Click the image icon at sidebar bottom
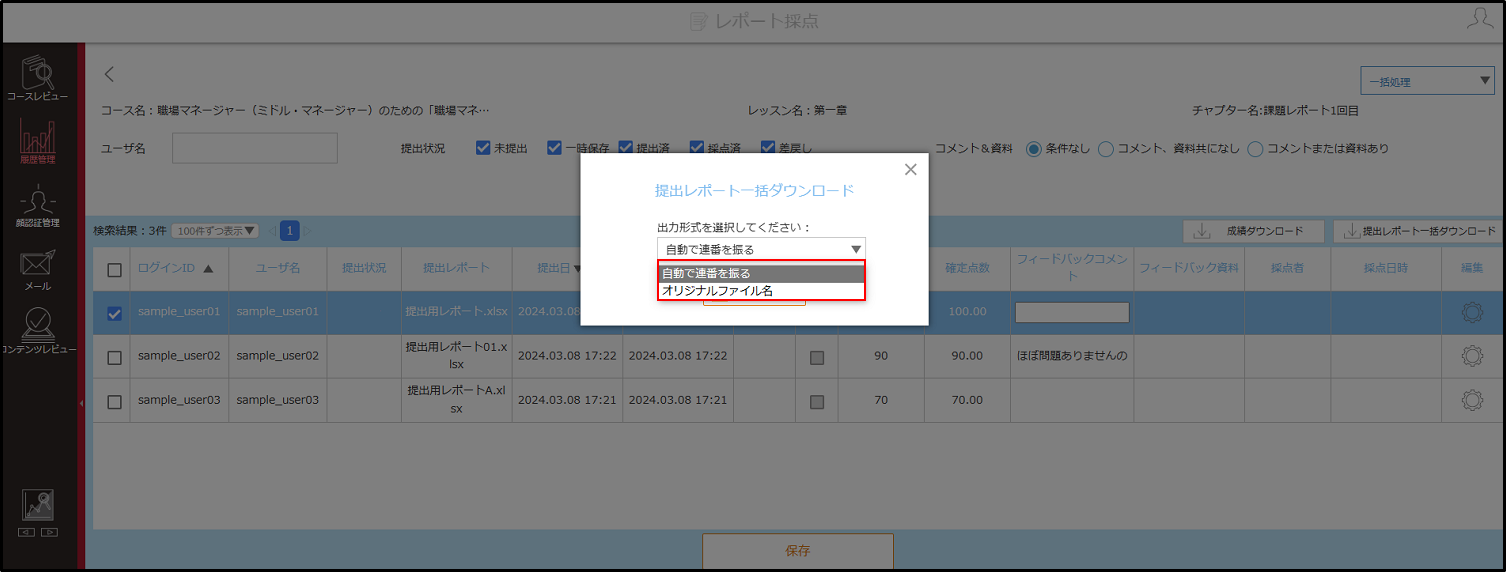This screenshot has width=1506, height=572. [38, 505]
